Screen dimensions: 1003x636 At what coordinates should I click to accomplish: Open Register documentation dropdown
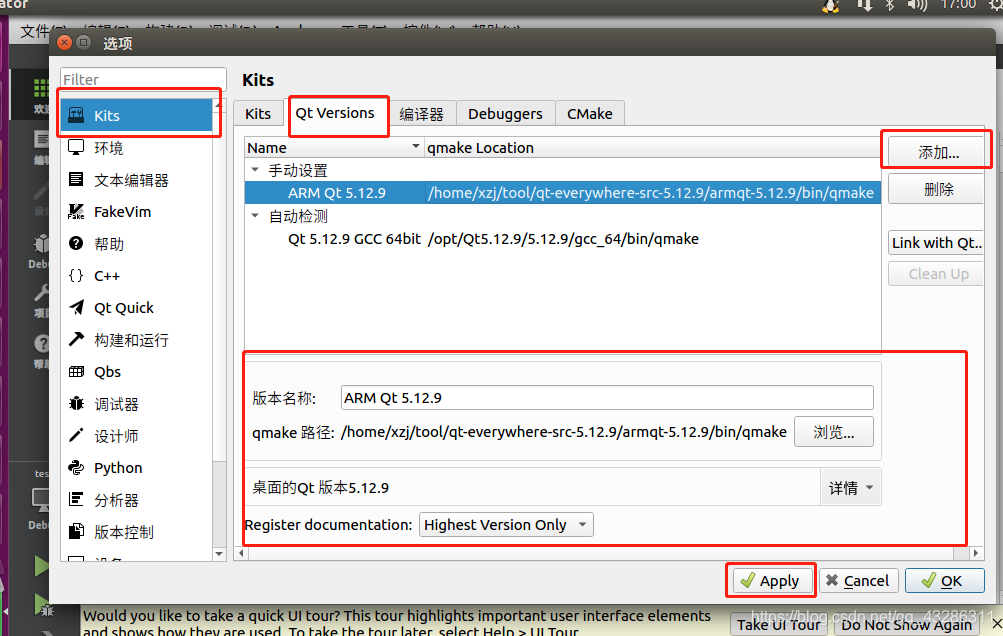click(x=506, y=525)
